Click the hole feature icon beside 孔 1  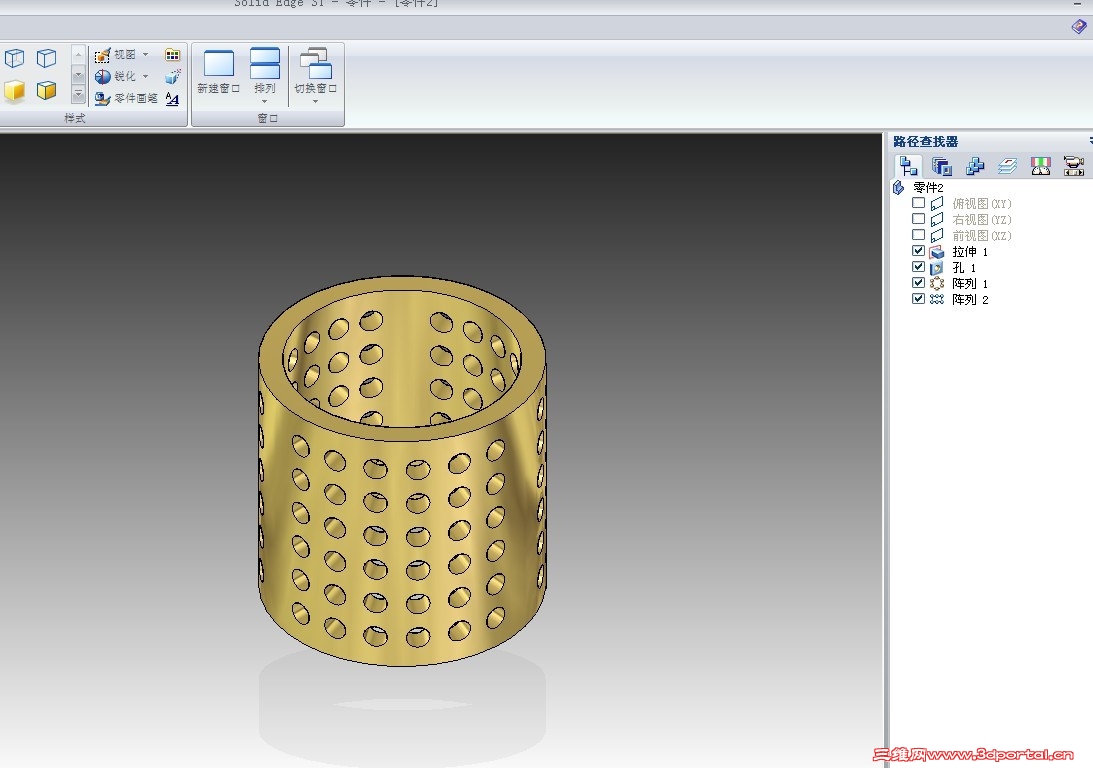coord(937,268)
